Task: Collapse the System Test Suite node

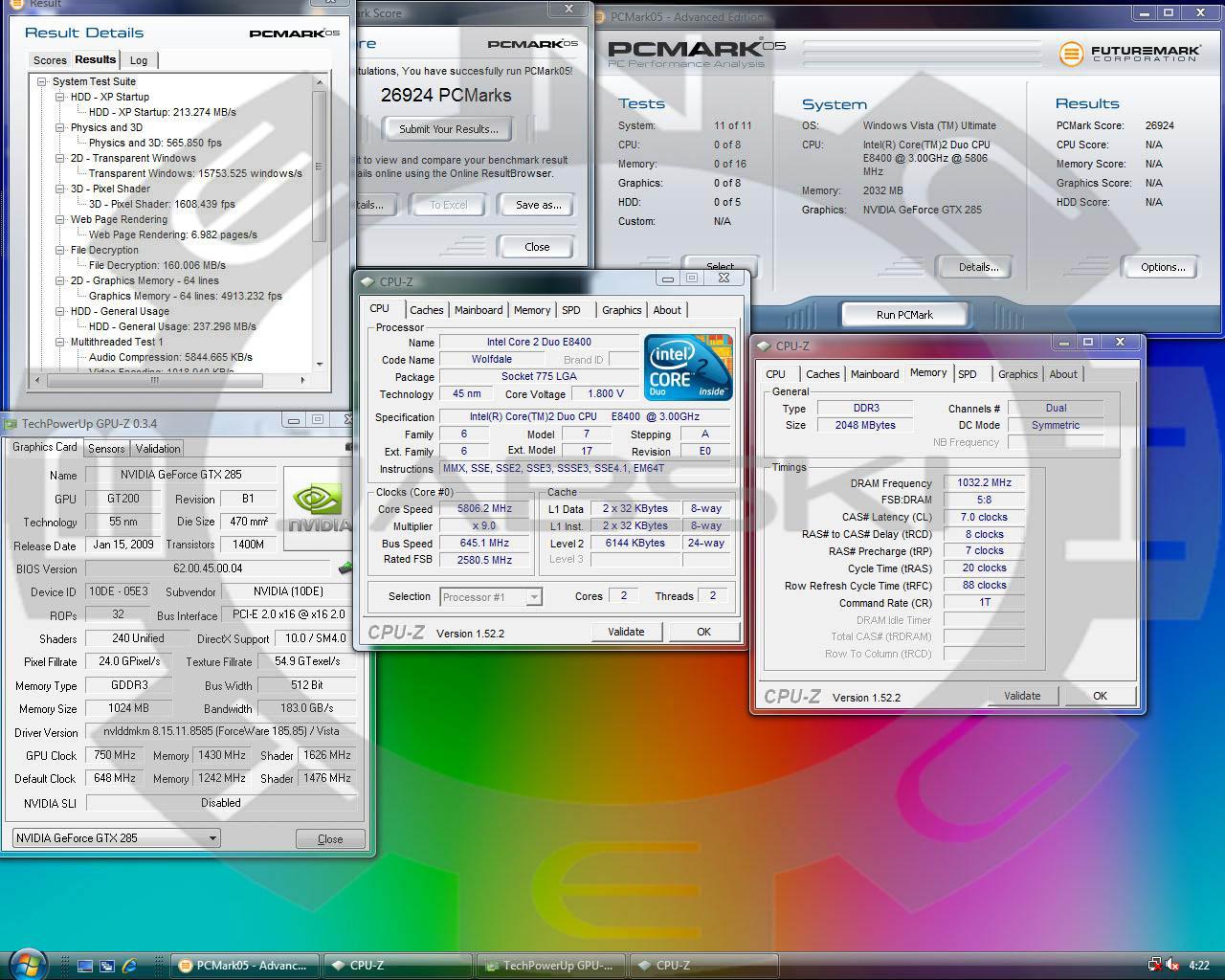Action: (42, 81)
